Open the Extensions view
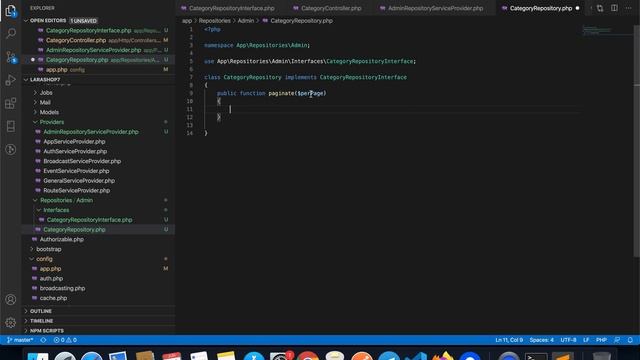This screenshot has height=360, width=640. [11, 103]
